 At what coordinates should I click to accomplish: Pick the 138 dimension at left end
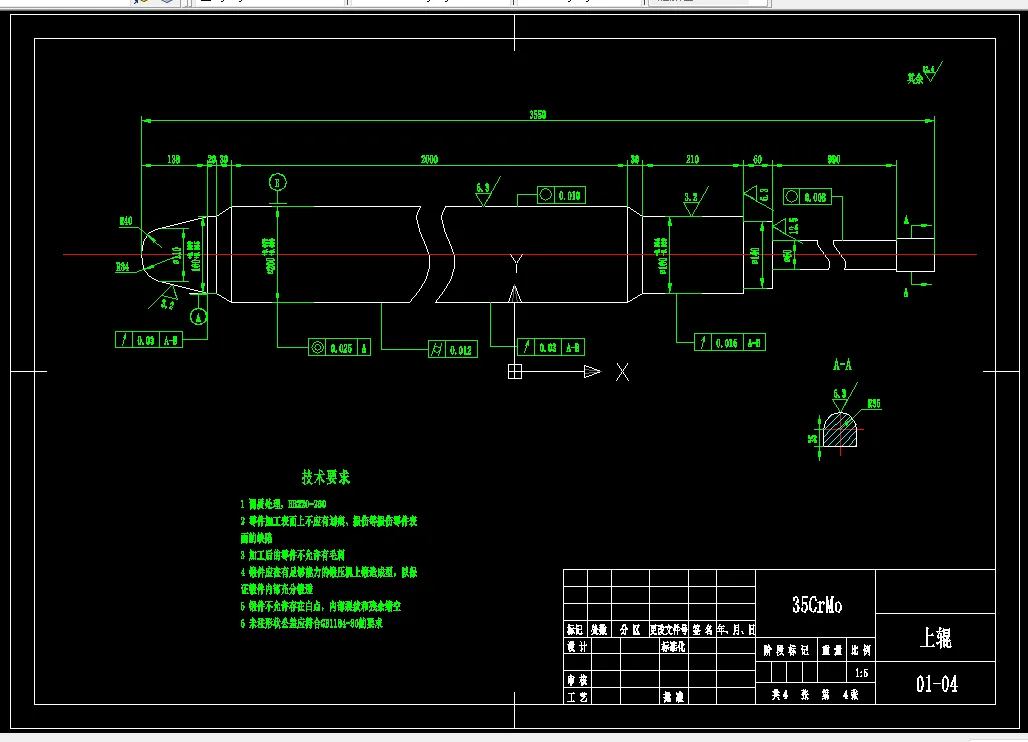pos(174,159)
